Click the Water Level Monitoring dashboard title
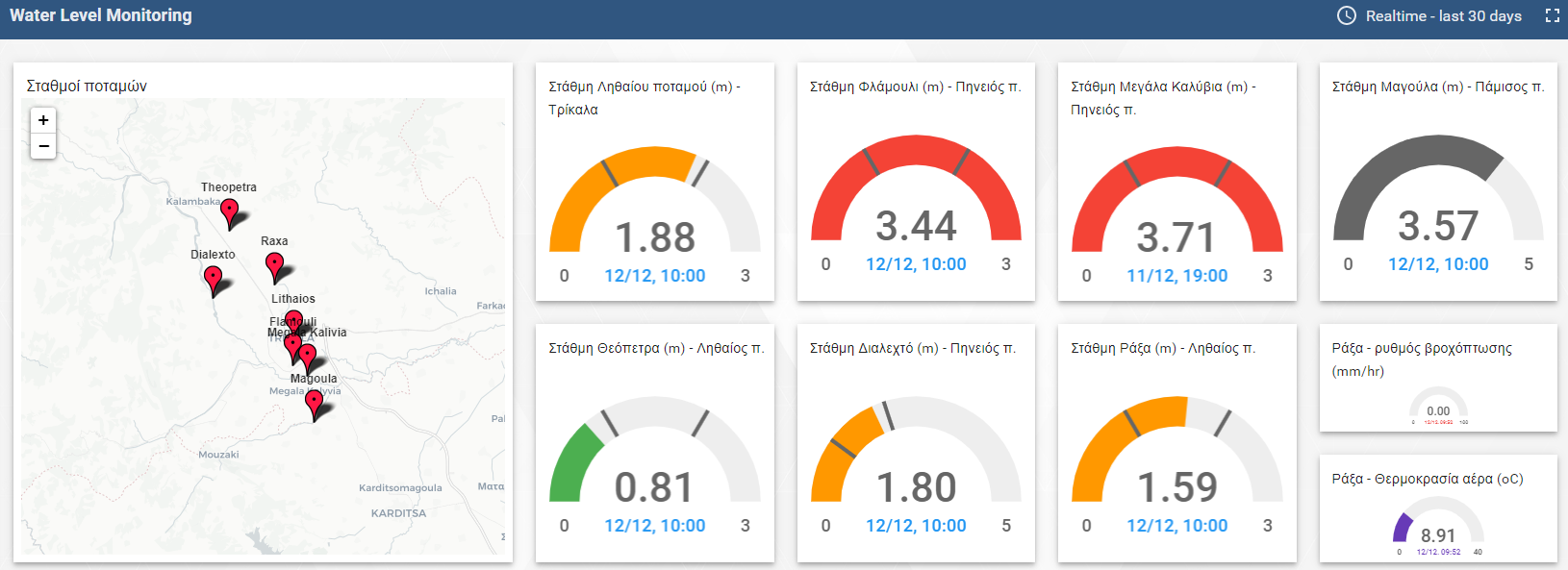1568x570 pixels. coord(101,15)
